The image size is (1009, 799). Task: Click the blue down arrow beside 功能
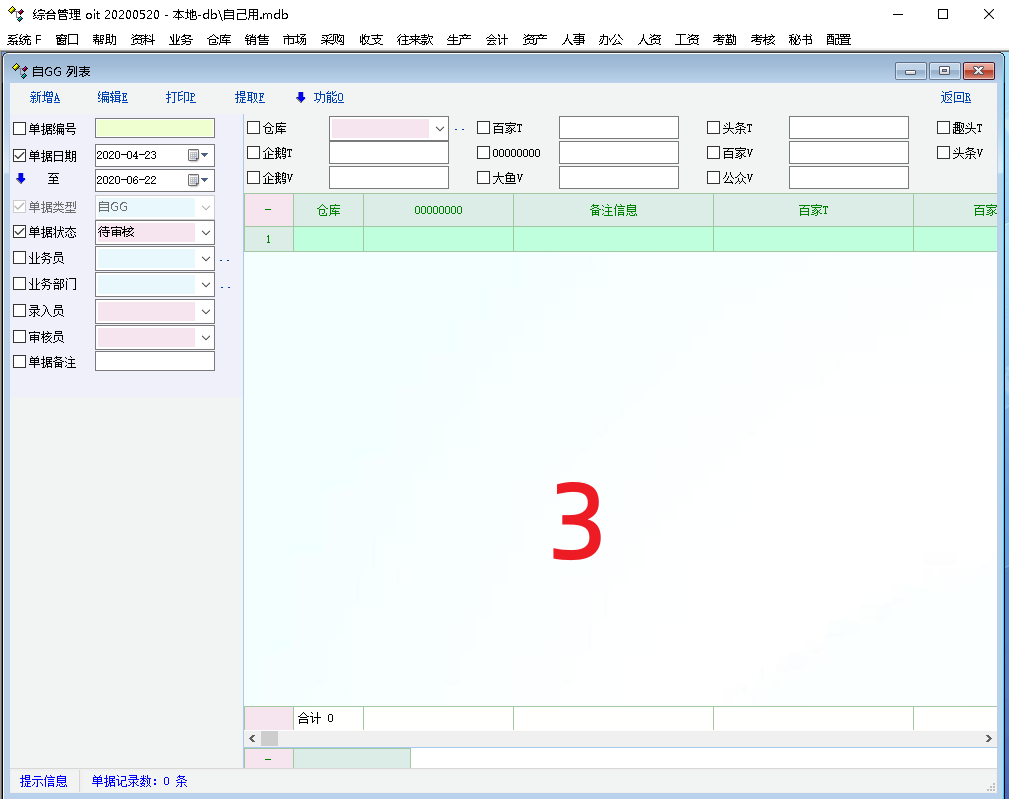pos(300,97)
